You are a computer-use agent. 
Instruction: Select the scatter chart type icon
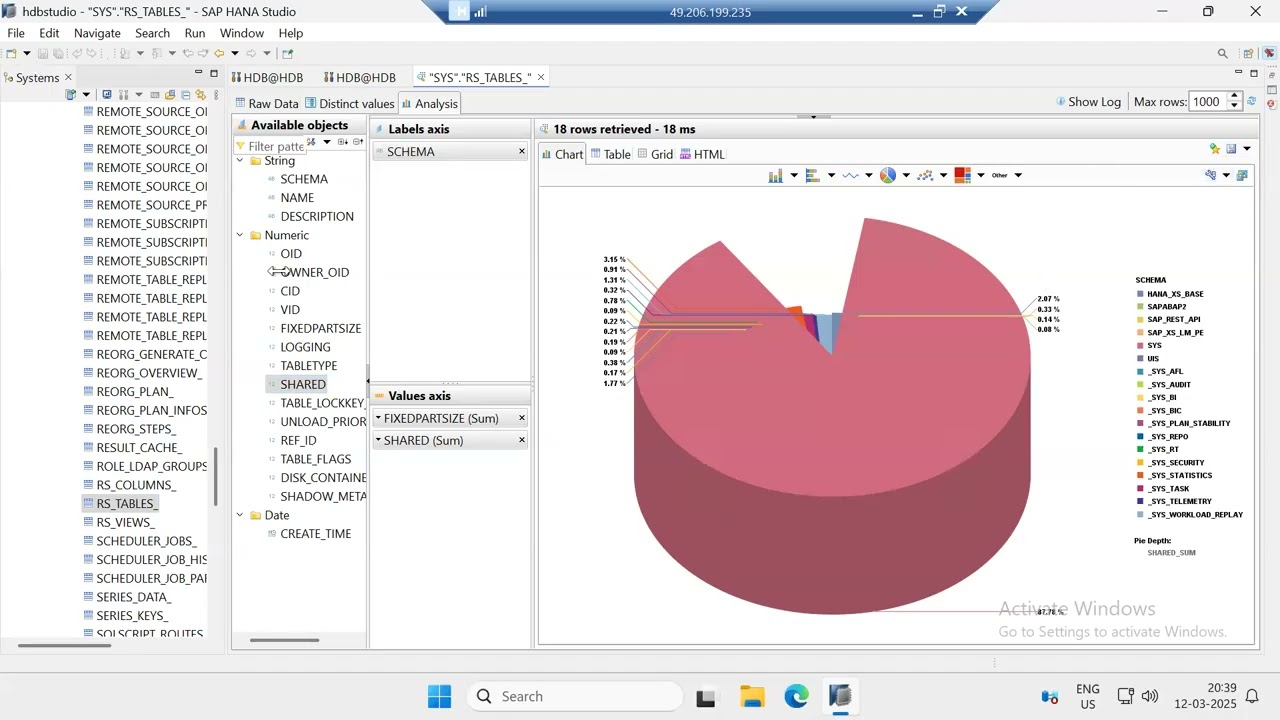tap(925, 175)
